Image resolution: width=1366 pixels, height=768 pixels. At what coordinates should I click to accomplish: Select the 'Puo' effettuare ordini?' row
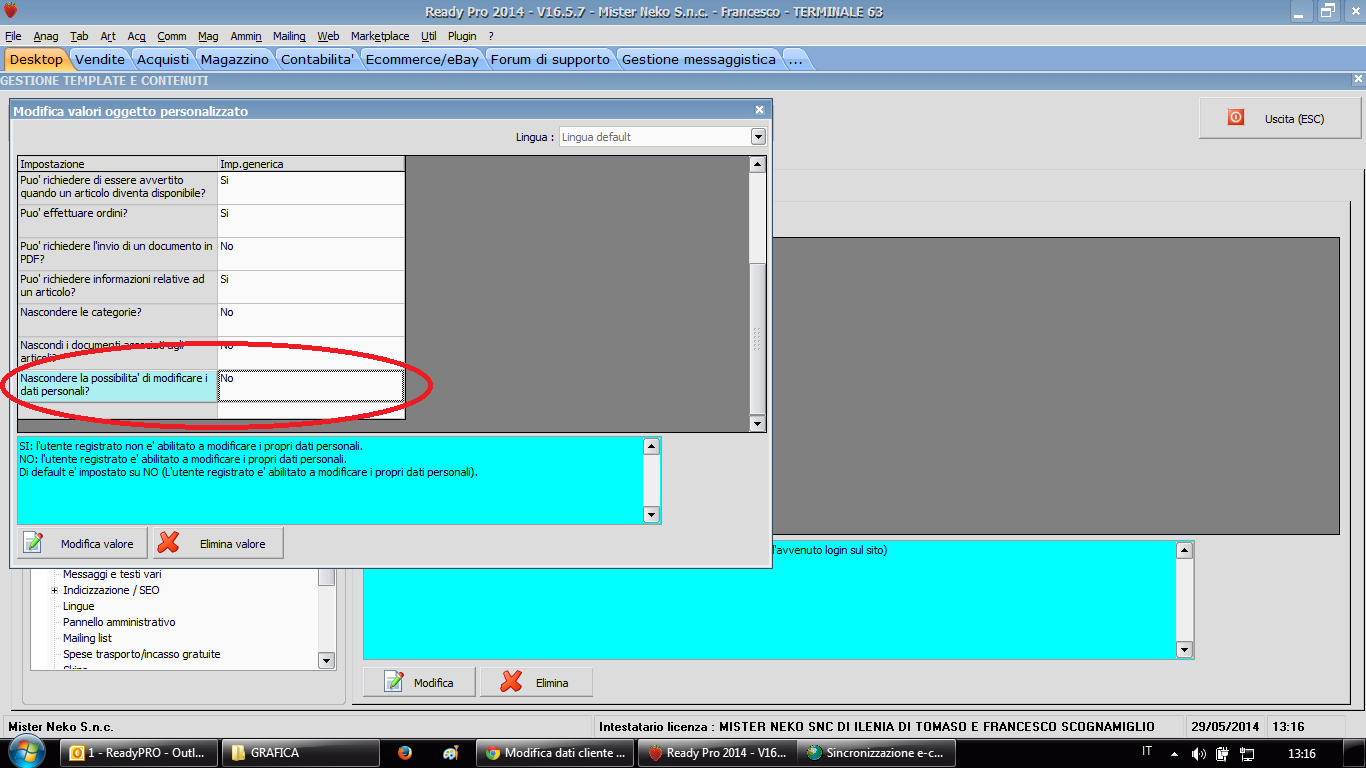(211, 221)
